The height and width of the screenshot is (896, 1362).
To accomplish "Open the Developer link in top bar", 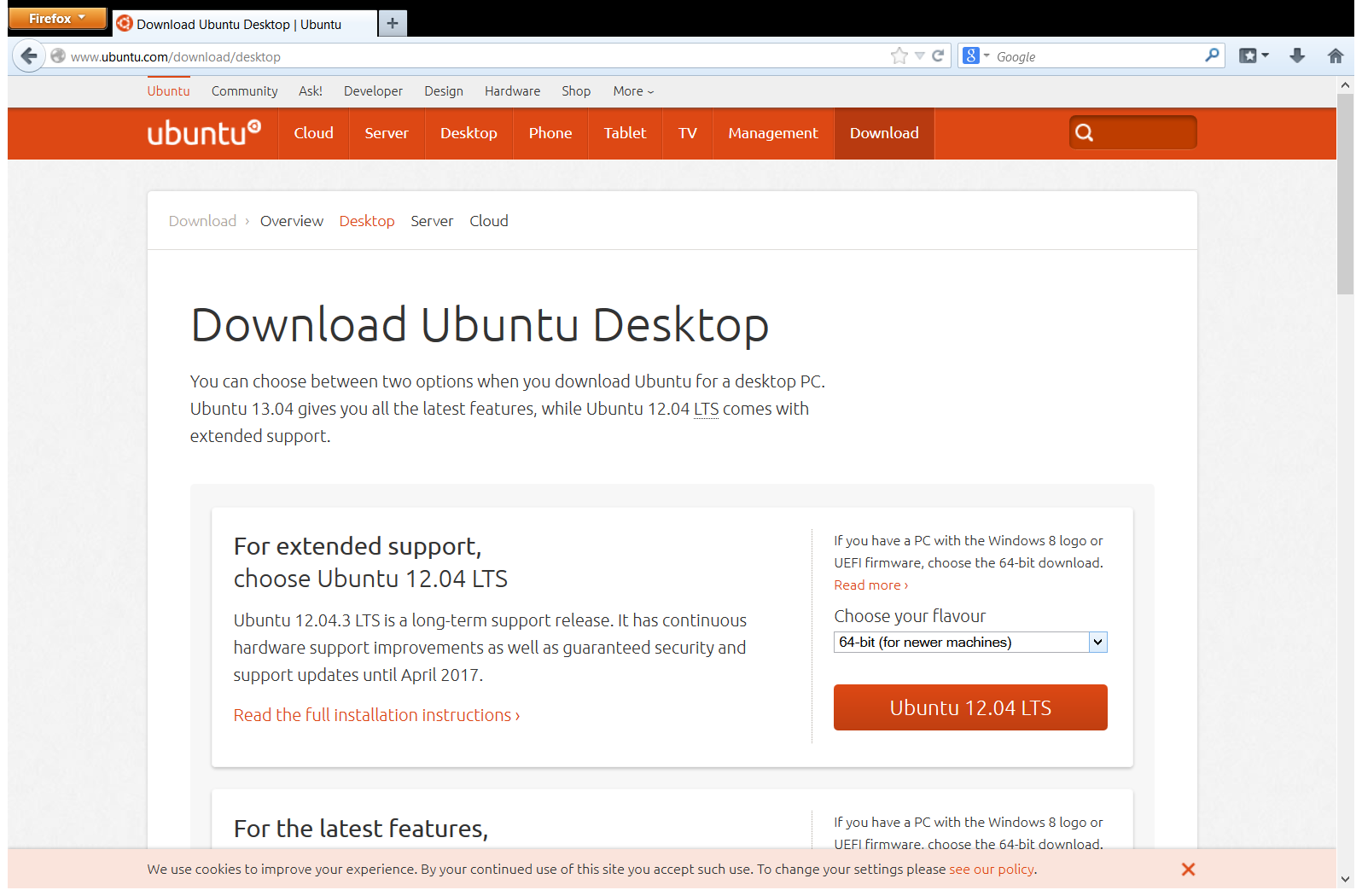I will pos(373,91).
